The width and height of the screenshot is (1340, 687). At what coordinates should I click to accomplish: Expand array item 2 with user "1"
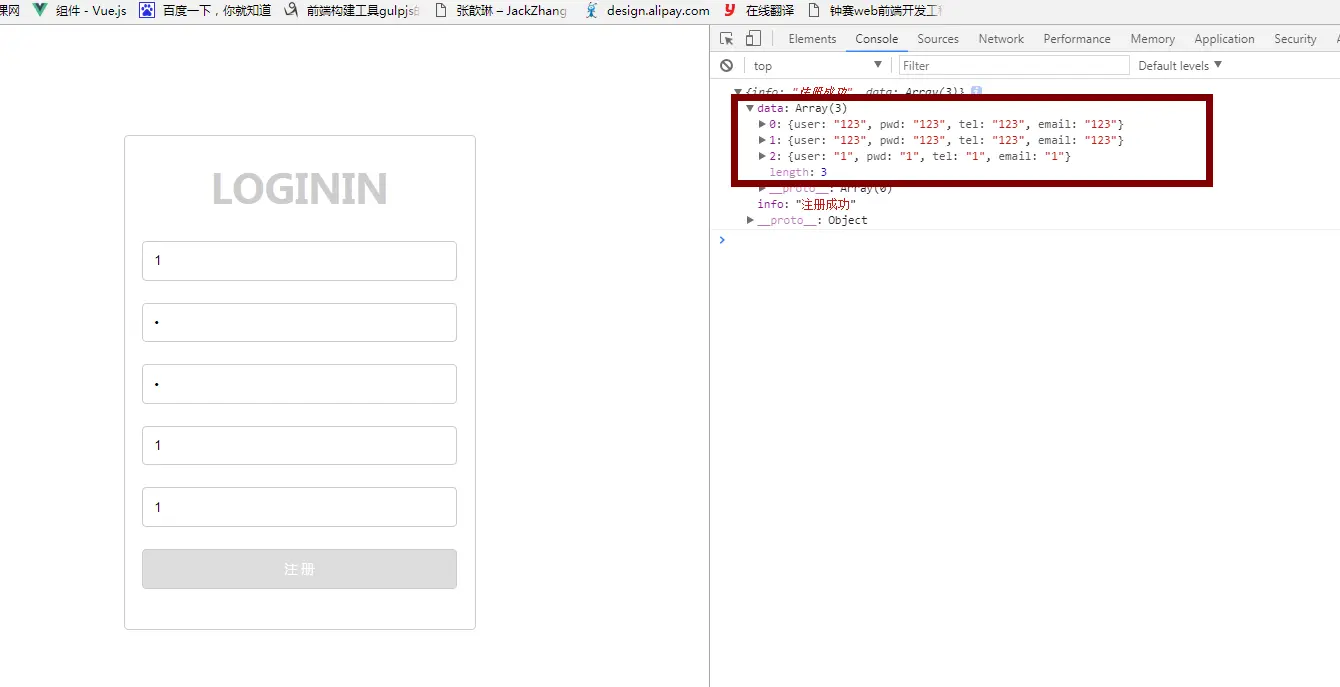763,156
